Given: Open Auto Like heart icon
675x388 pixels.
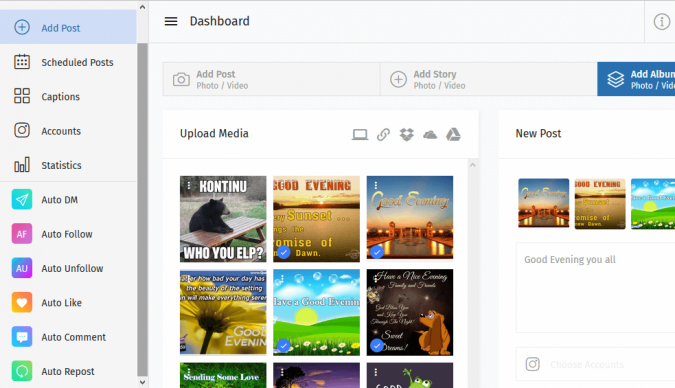Looking at the screenshot, I should [x=22, y=302].
